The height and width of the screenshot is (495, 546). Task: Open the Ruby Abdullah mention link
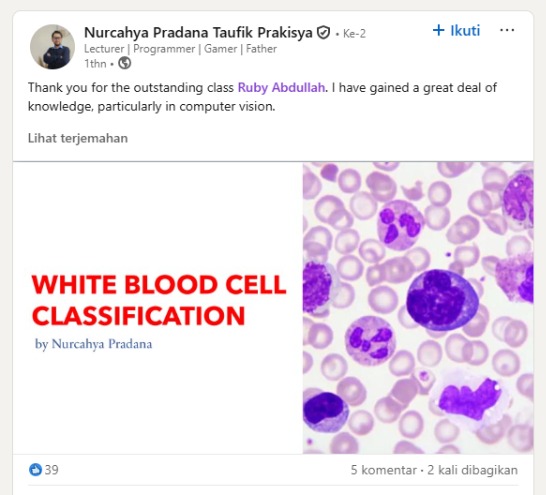[x=281, y=87]
